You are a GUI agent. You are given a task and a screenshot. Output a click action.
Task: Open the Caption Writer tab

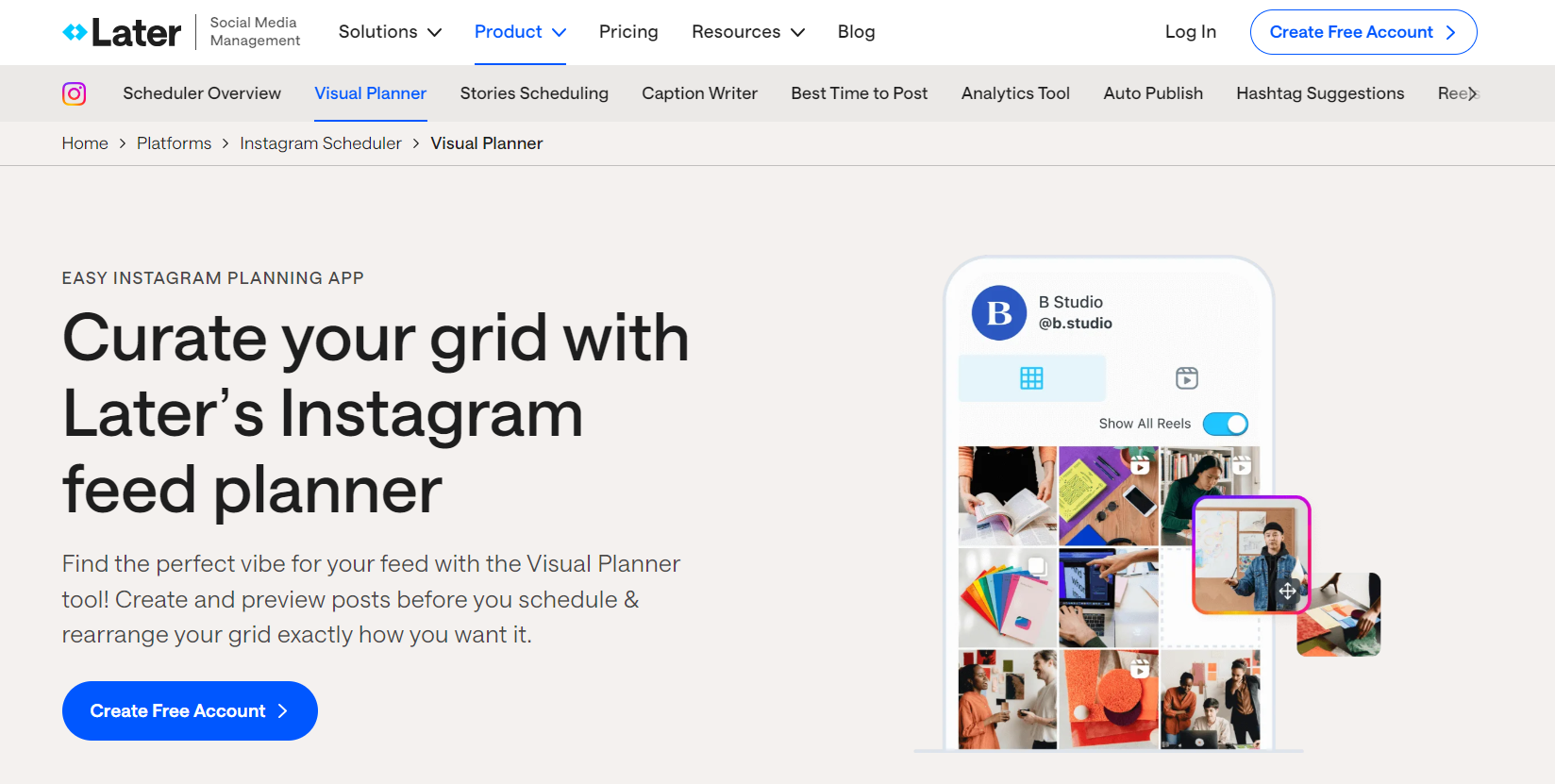click(x=699, y=93)
